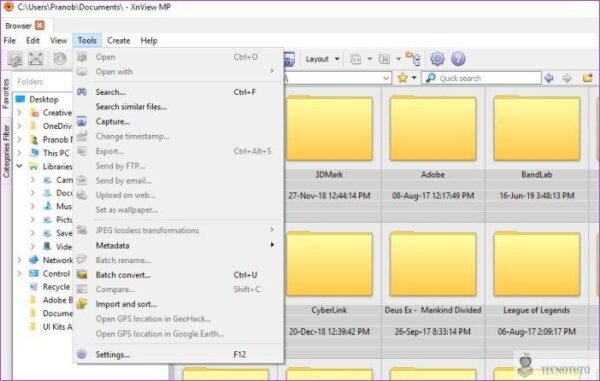
Task: Select the Adobe folder thumbnail
Action: (433, 129)
